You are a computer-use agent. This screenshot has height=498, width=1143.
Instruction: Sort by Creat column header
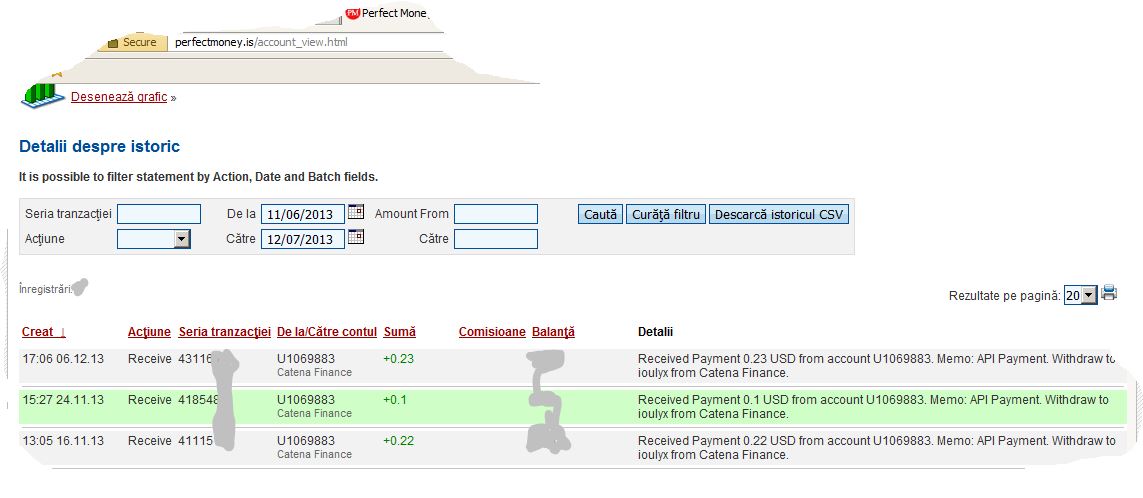[44, 332]
